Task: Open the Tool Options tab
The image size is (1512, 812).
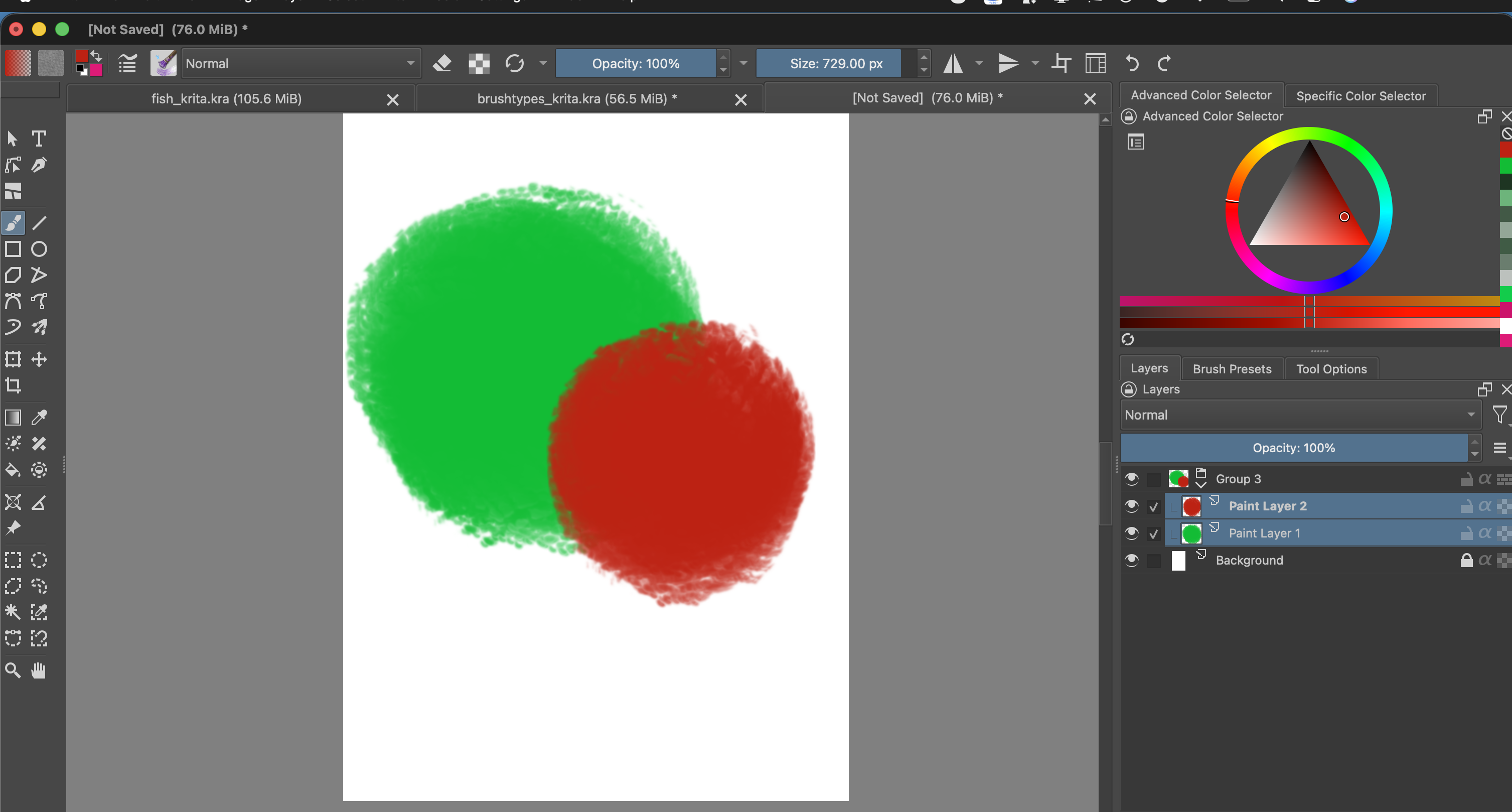Action: click(1331, 369)
